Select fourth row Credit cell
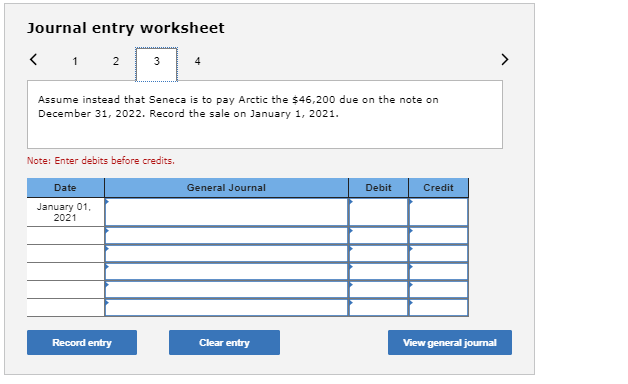 coord(438,271)
